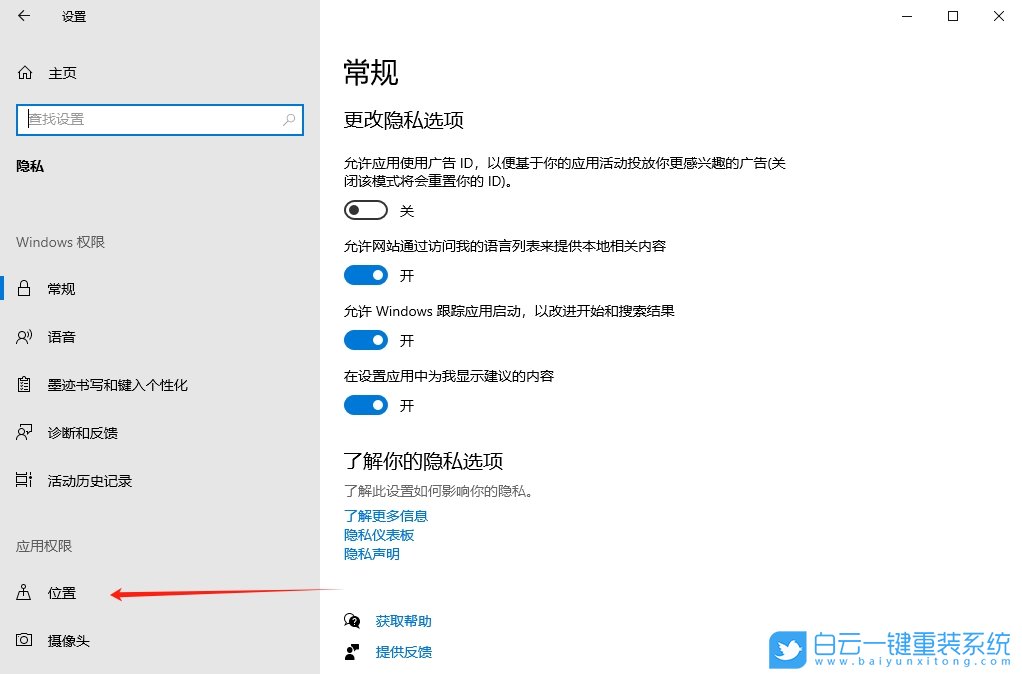1022x674 pixels.
Task: Click the back arrow at top left
Action: click(x=22, y=16)
